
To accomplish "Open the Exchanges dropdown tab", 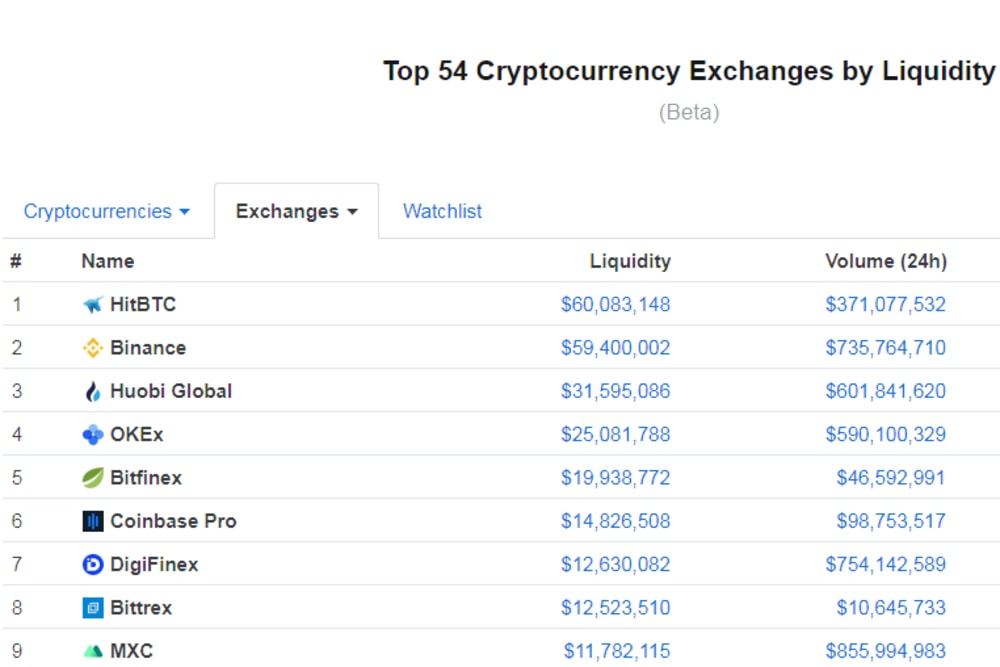I will [x=296, y=211].
